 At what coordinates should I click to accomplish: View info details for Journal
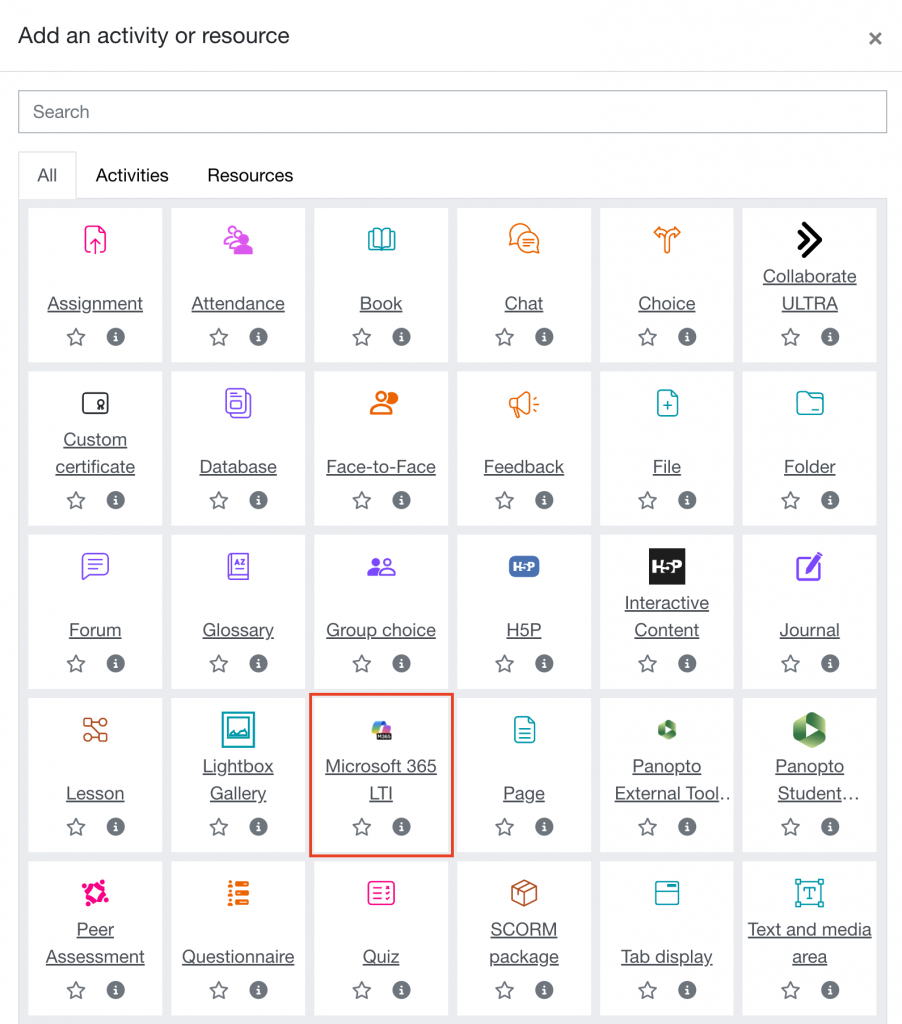(x=830, y=663)
